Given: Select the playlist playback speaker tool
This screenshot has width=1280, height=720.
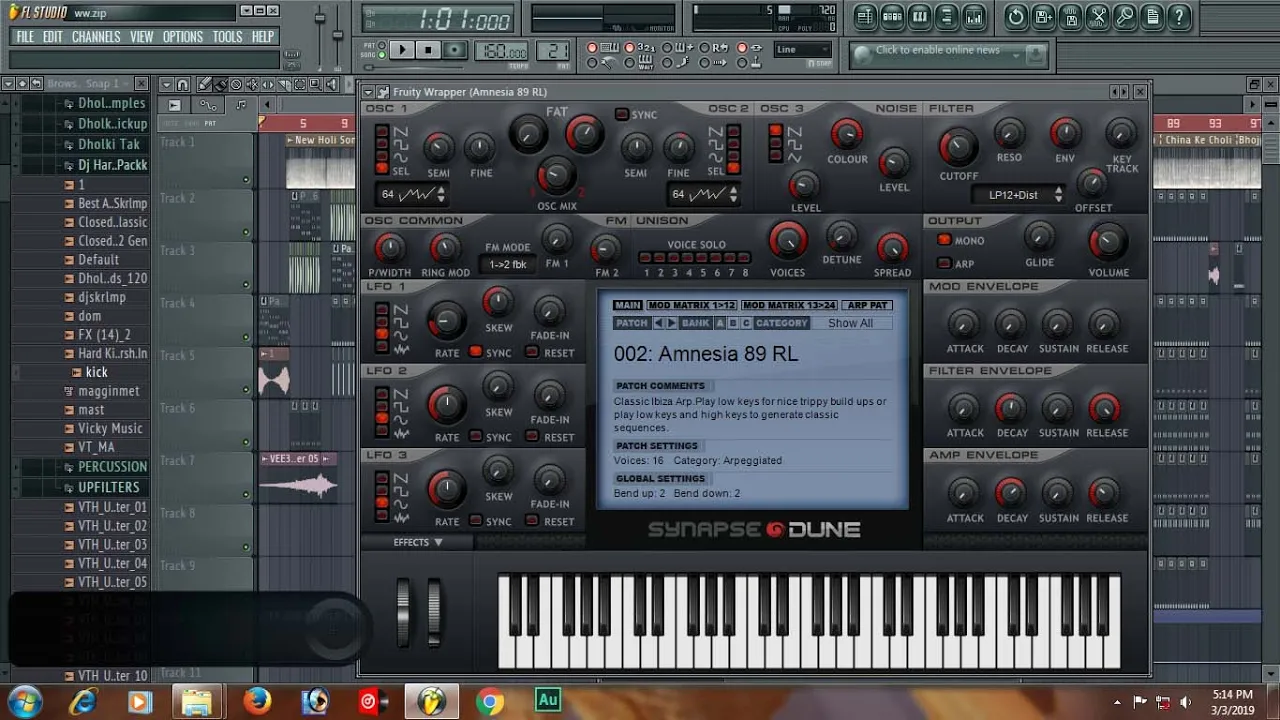Looking at the screenshot, I should coord(330,84).
